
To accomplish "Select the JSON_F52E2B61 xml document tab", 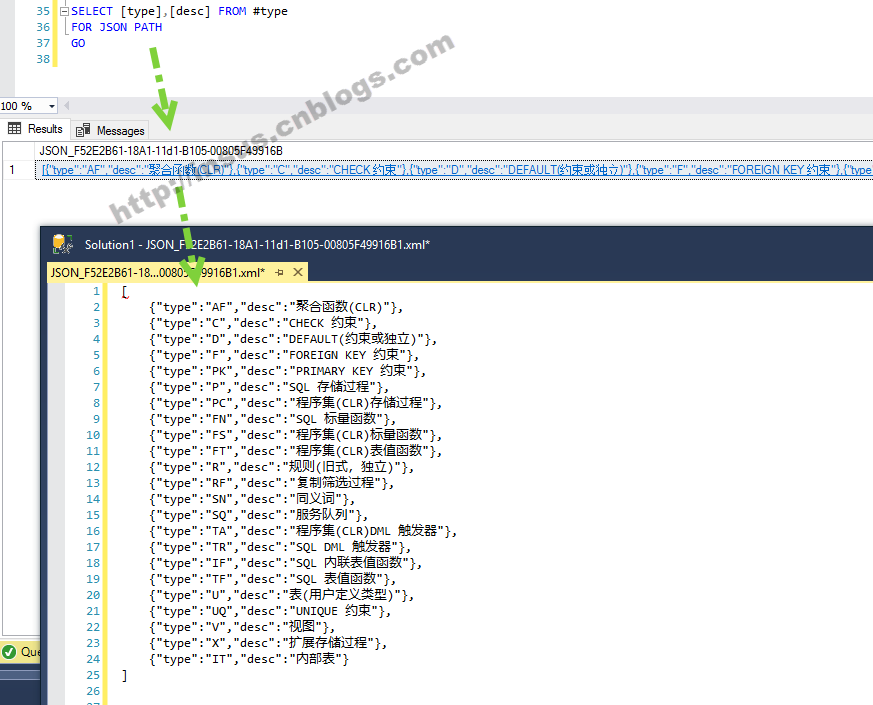I will pyautogui.click(x=158, y=272).
